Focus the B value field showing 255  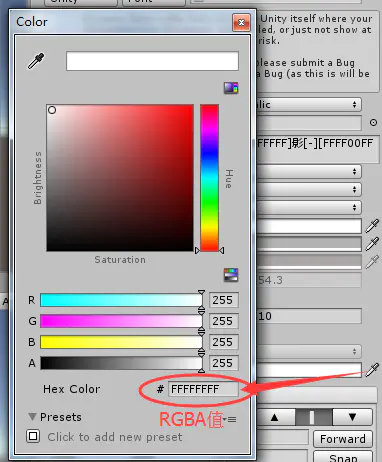[224, 342]
